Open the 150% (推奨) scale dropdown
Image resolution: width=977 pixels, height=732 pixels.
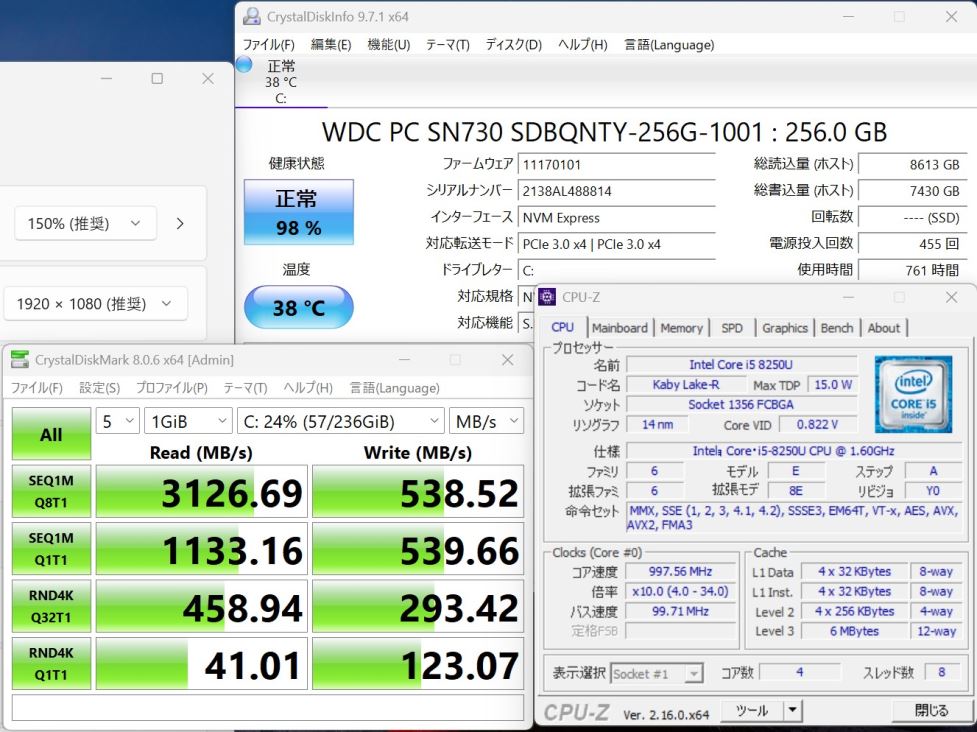click(85, 223)
